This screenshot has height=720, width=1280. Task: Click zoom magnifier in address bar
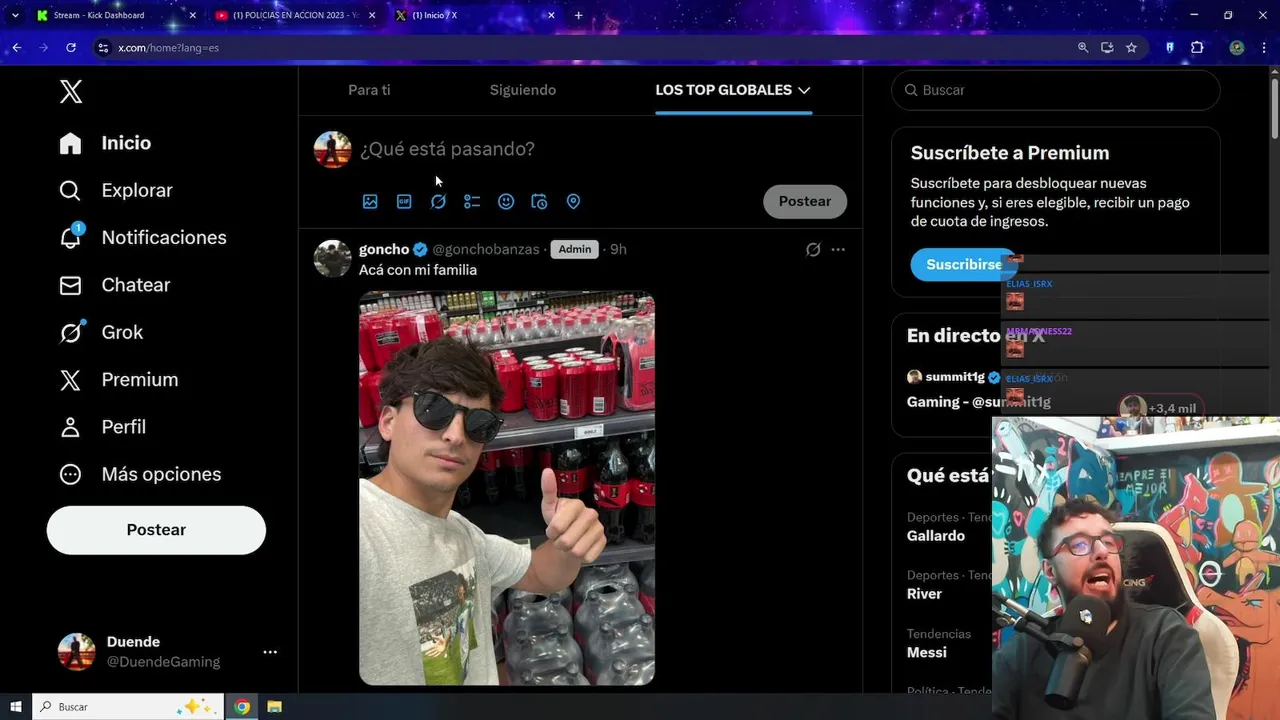pyautogui.click(x=1083, y=47)
